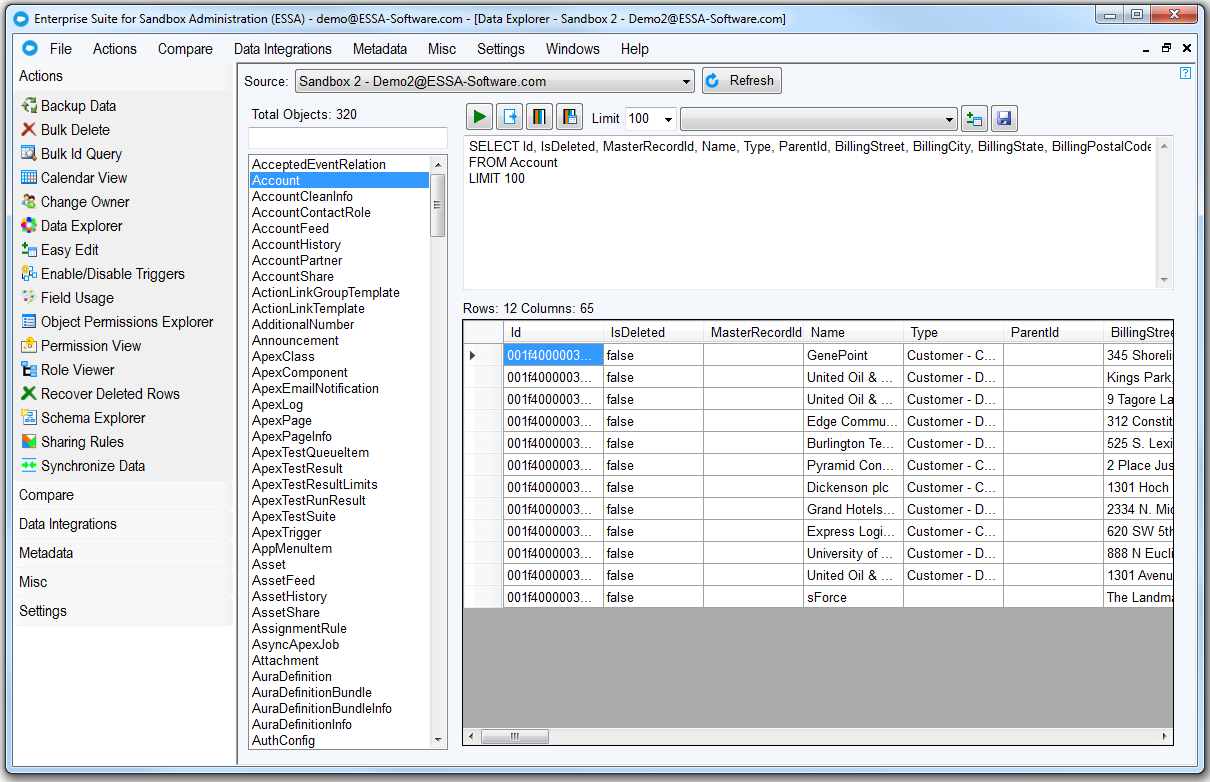Run the query with the green play button

tap(479, 118)
